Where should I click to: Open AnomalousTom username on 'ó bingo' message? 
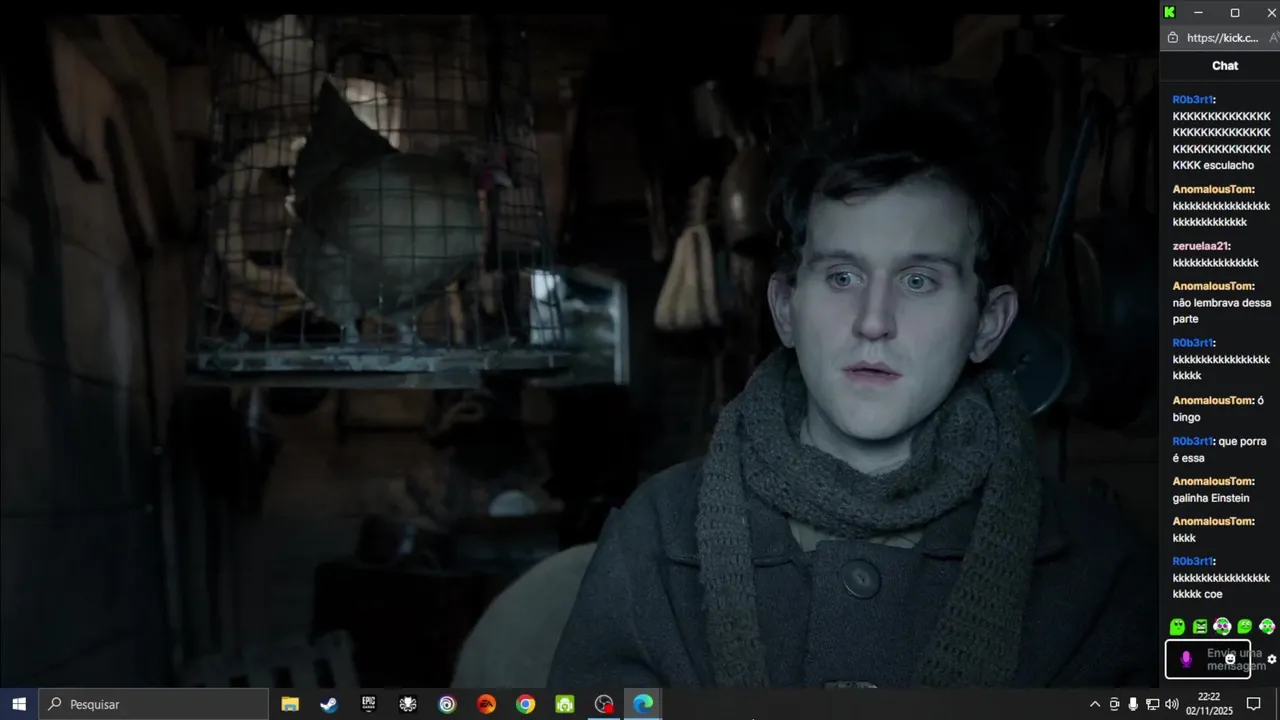click(x=1212, y=400)
